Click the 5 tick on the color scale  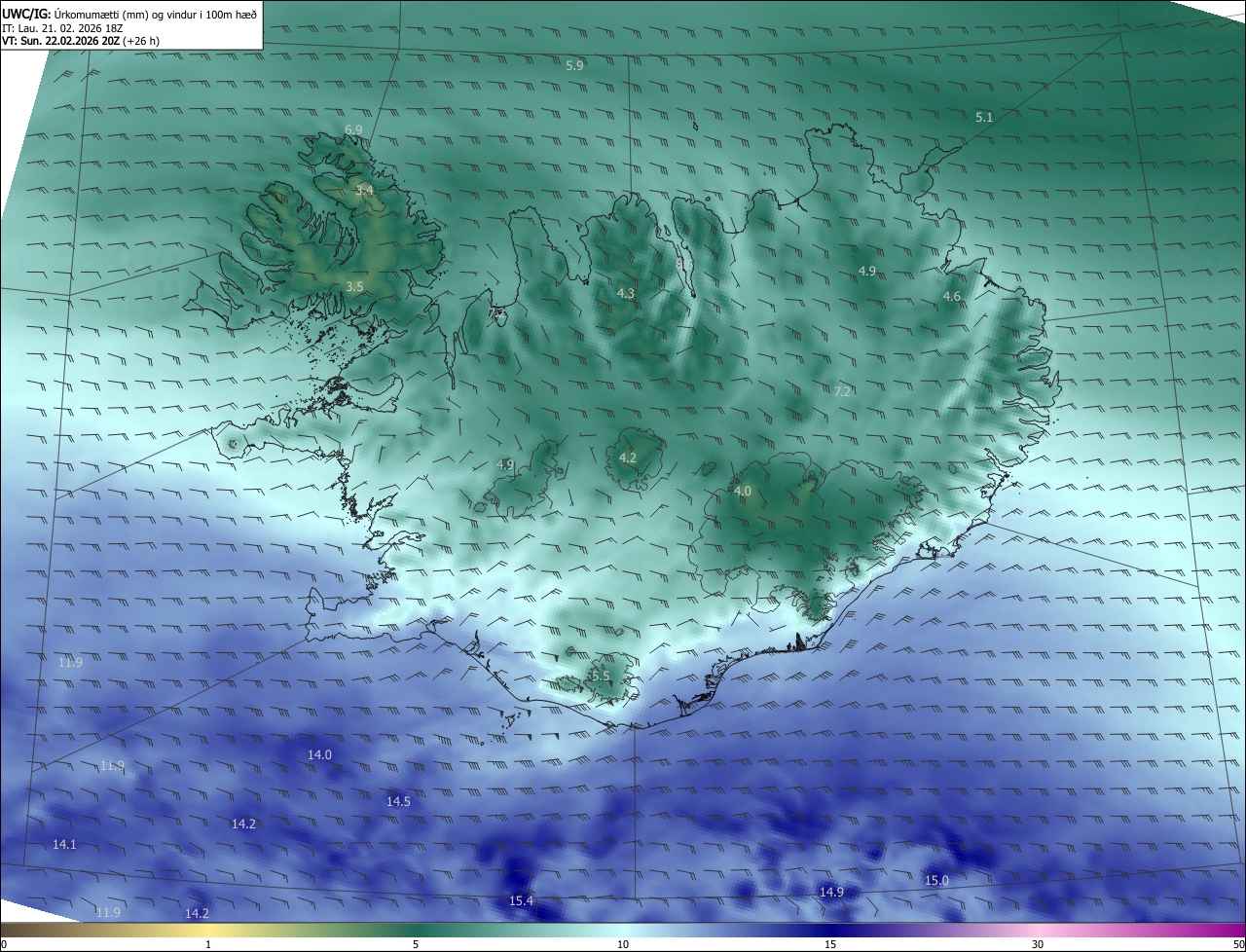point(416,944)
